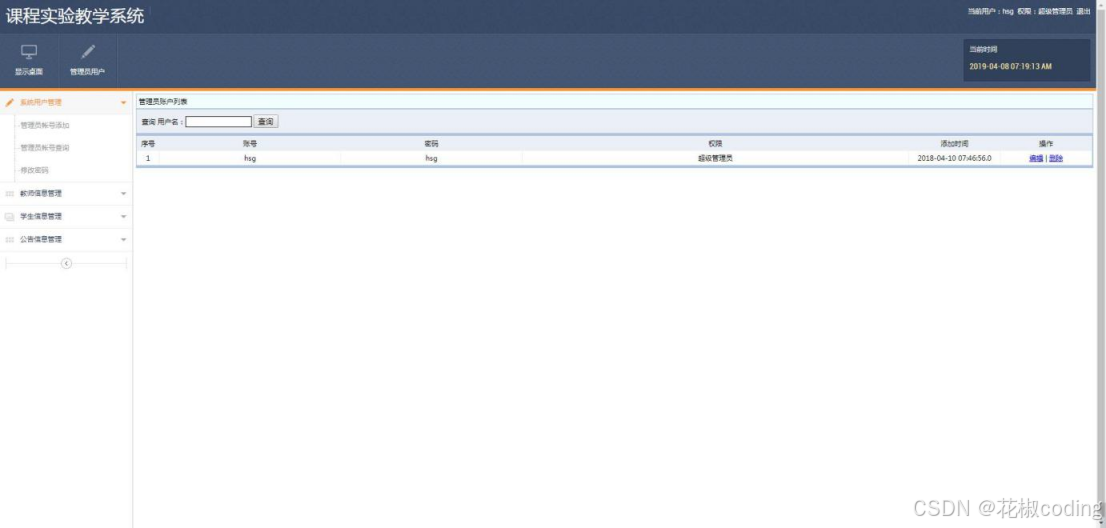Open the 修改密码 submenu item

[x=35, y=171]
